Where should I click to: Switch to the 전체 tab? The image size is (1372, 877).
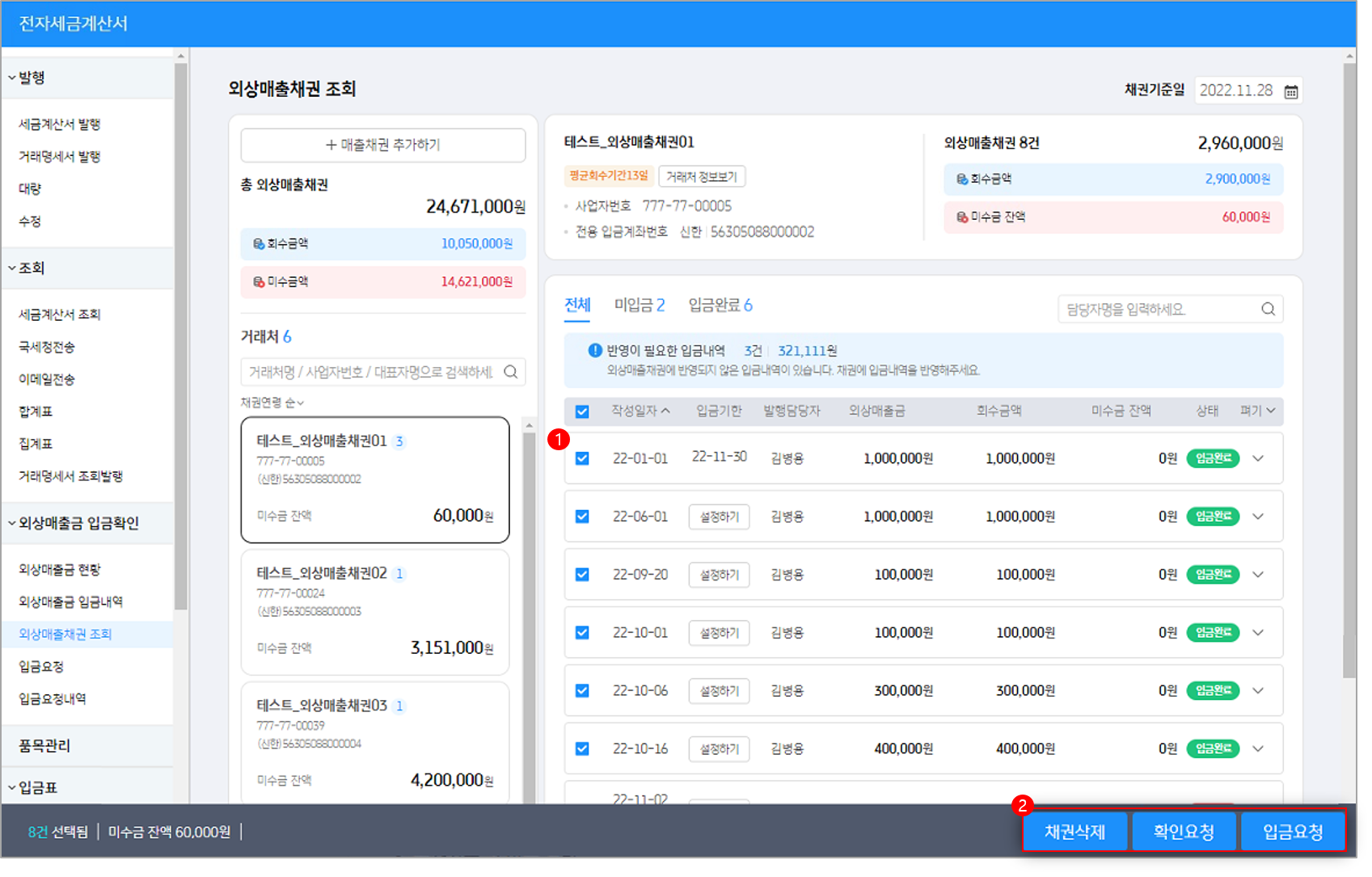[x=577, y=306]
